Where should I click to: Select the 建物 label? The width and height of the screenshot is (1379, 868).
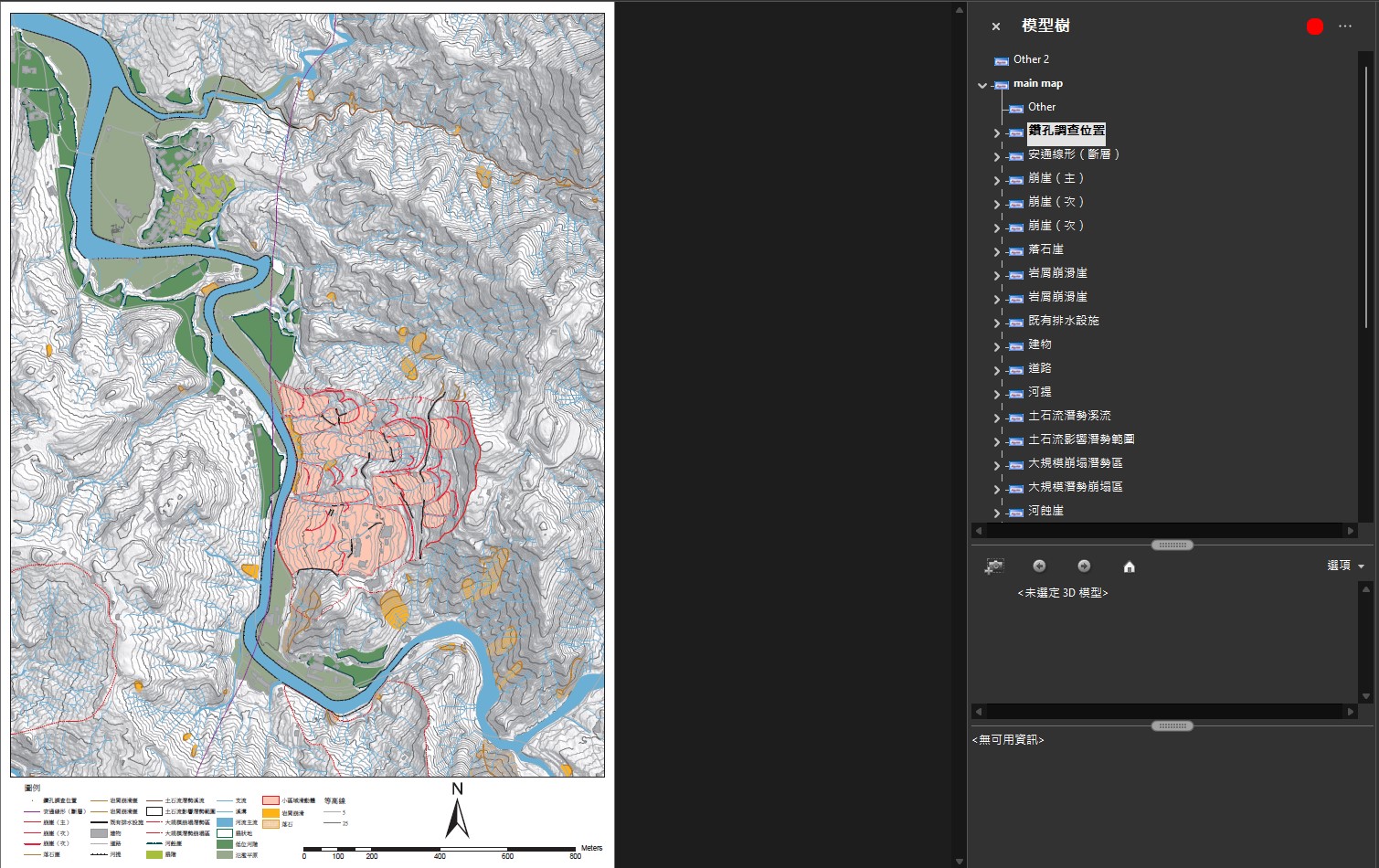point(1040,344)
